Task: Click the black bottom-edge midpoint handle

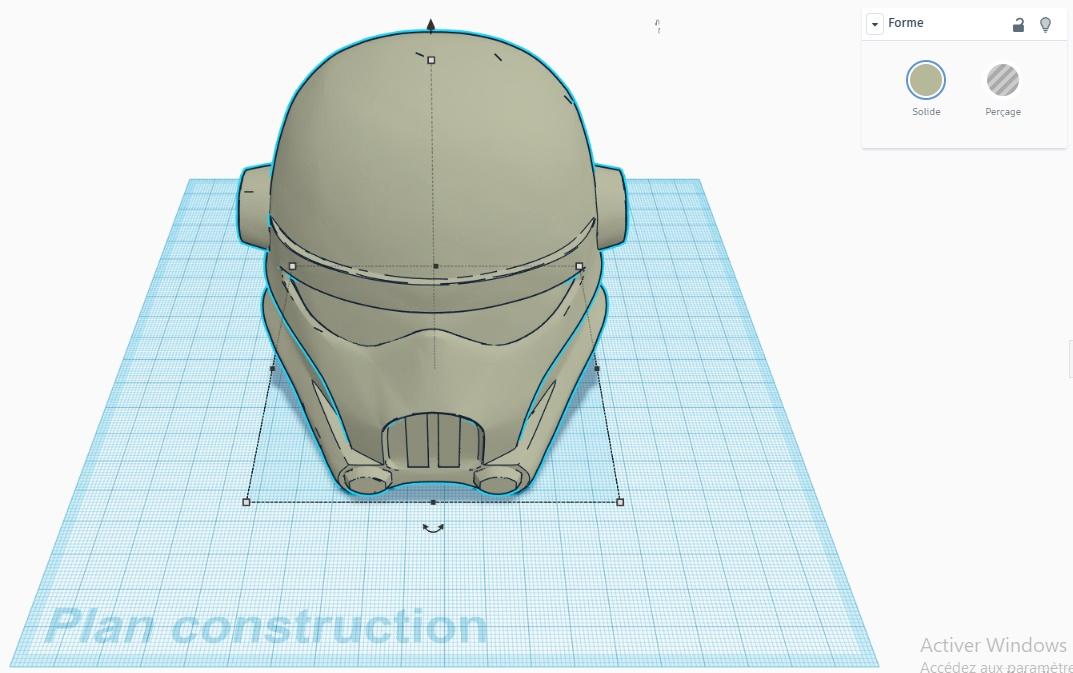Action: tap(433, 502)
